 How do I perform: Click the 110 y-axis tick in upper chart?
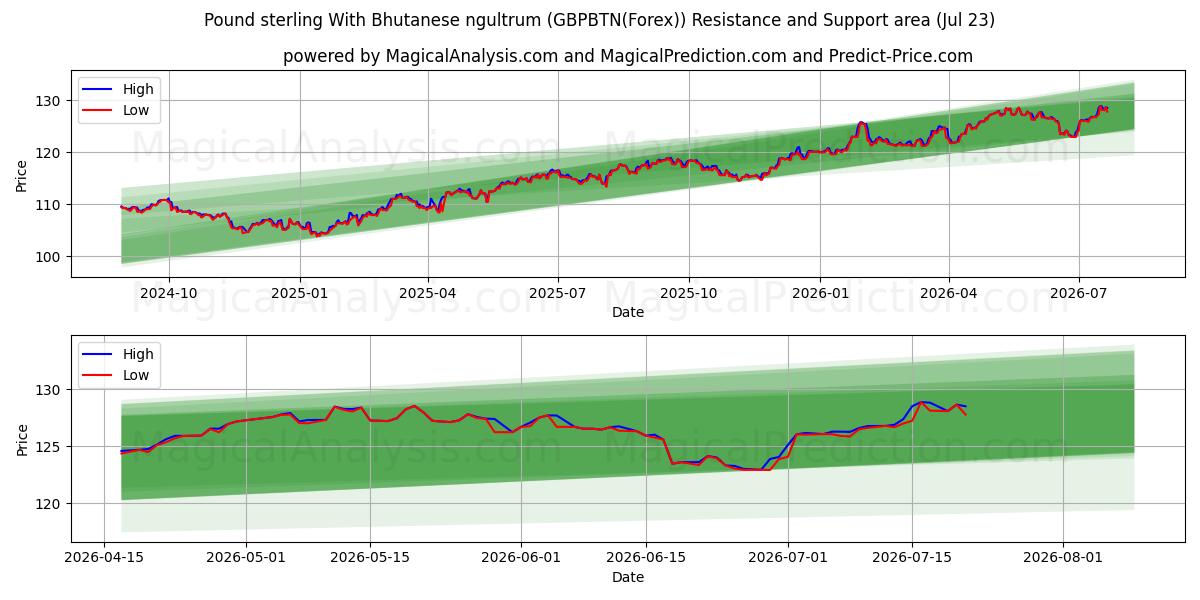click(50, 205)
